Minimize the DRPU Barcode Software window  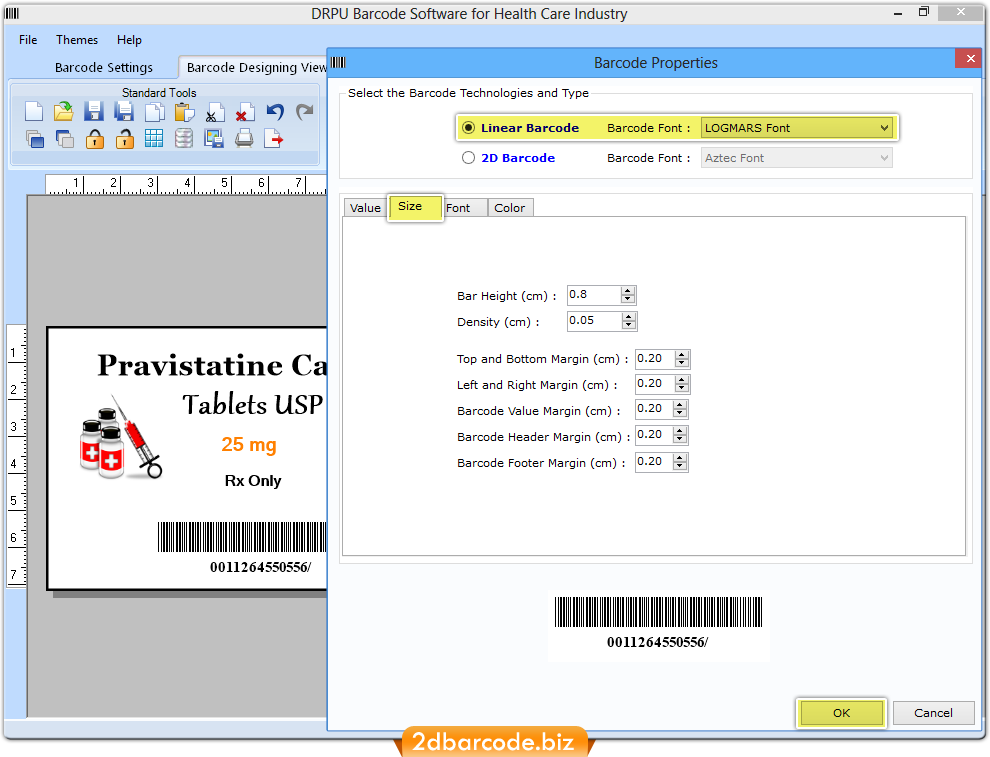coord(898,13)
